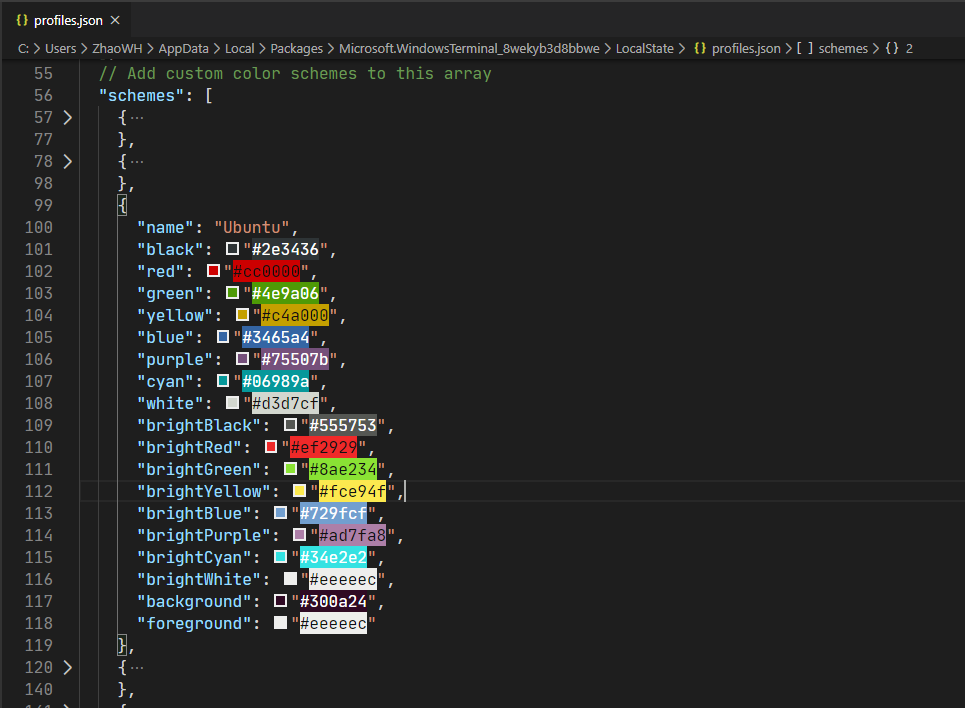Click the cyan color box for "cyan"

[x=225, y=381]
